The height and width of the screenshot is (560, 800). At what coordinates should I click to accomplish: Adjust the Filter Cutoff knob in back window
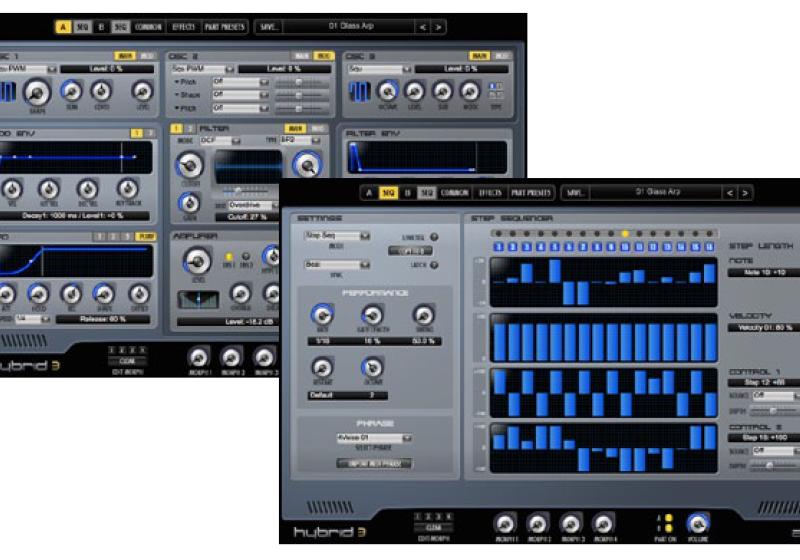(x=190, y=165)
